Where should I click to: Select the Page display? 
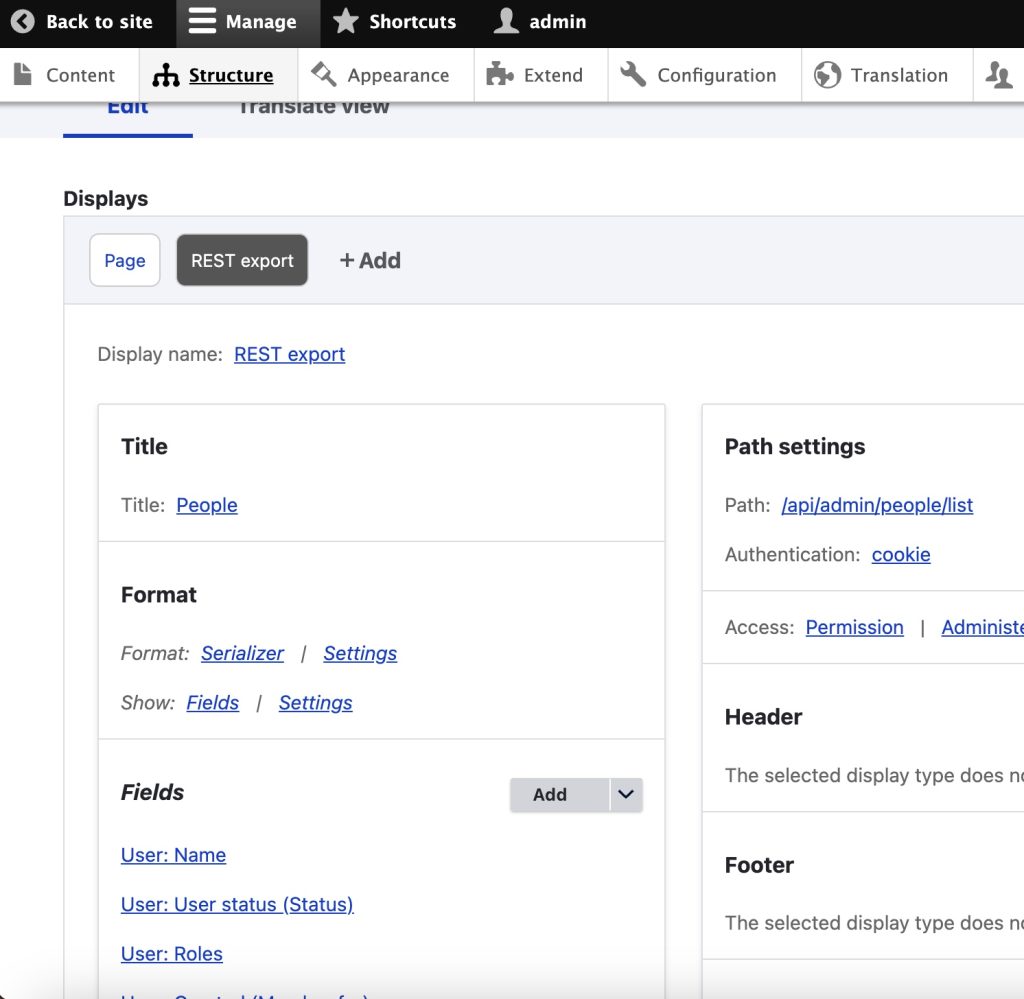(125, 260)
